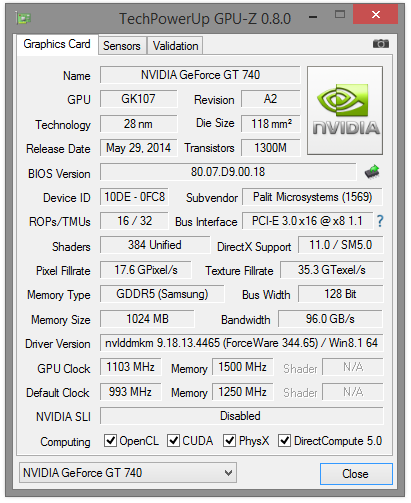Minimize the GPU-Z window
The height and width of the screenshot is (503, 411).
pyautogui.click(x=313, y=16)
